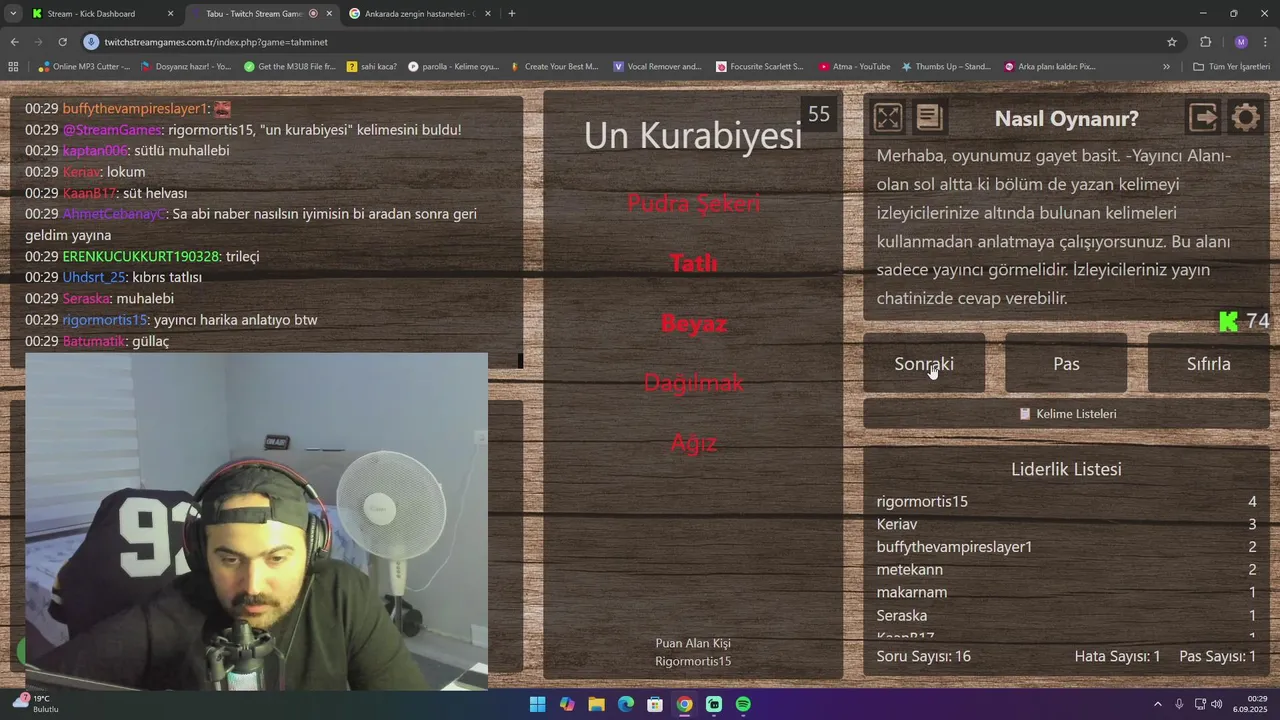Image resolution: width=1280 pixels, height=720 pixels.
Task: Open the Thumbs Up - Stand... bookmark
Action: click(945, 67)
